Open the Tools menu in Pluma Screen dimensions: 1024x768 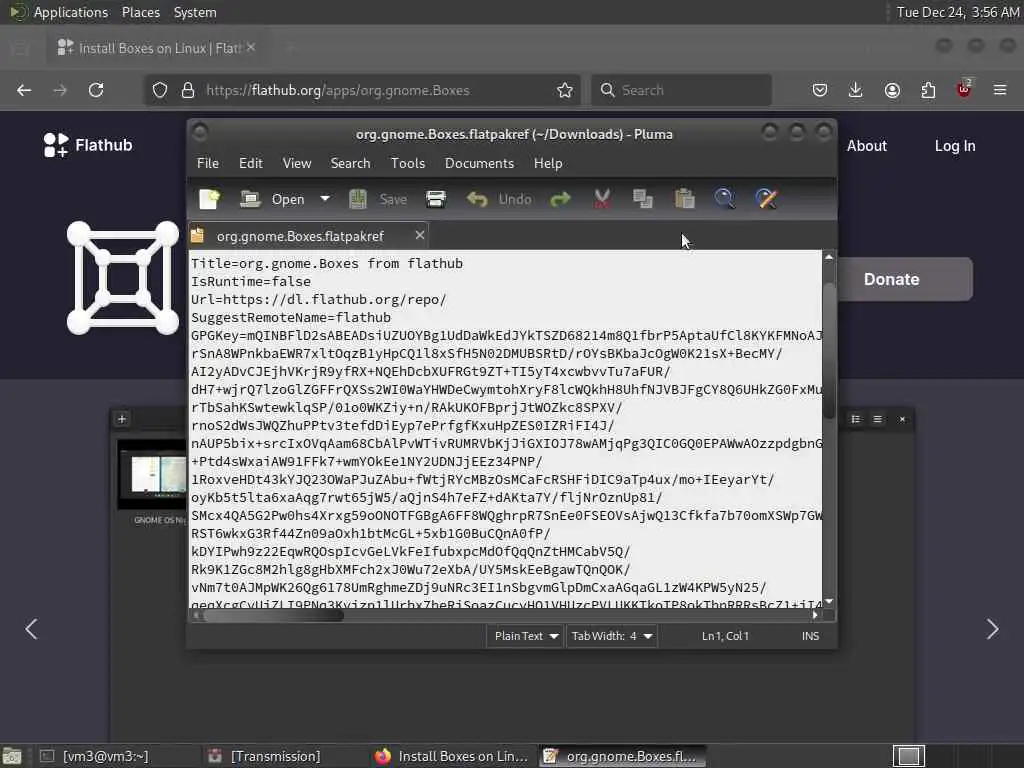click(408, 163)
